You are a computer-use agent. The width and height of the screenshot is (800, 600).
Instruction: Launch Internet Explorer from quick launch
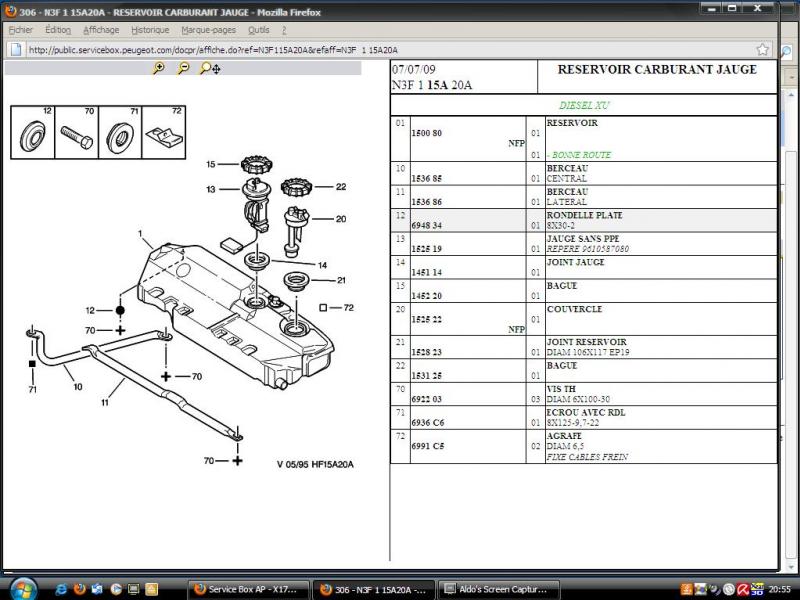click(62, 589)
